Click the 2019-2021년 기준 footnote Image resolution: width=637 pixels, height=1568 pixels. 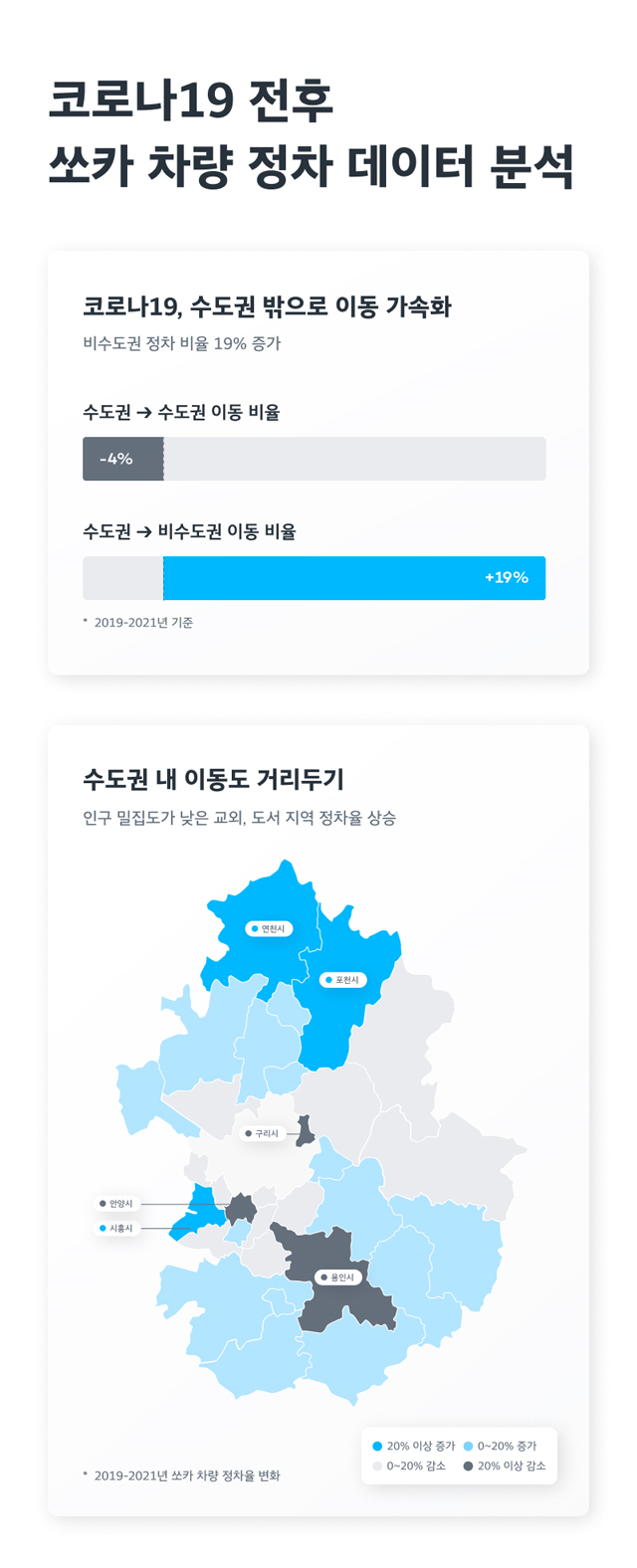point(138,623)
